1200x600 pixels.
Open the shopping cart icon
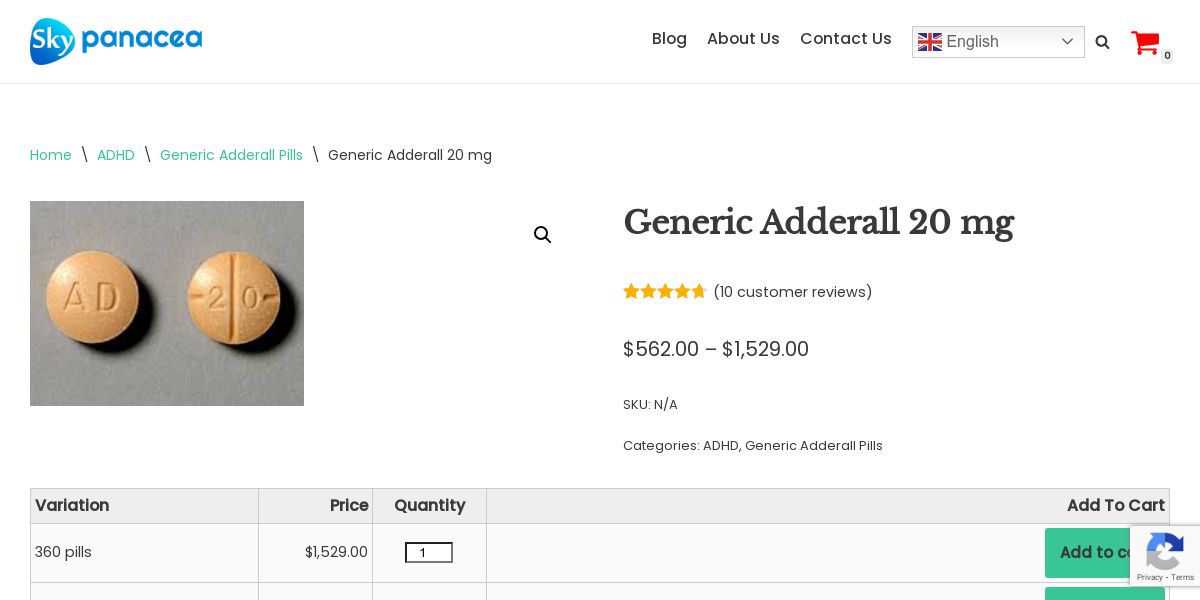pyautogui.click(x=1145, y=43)
